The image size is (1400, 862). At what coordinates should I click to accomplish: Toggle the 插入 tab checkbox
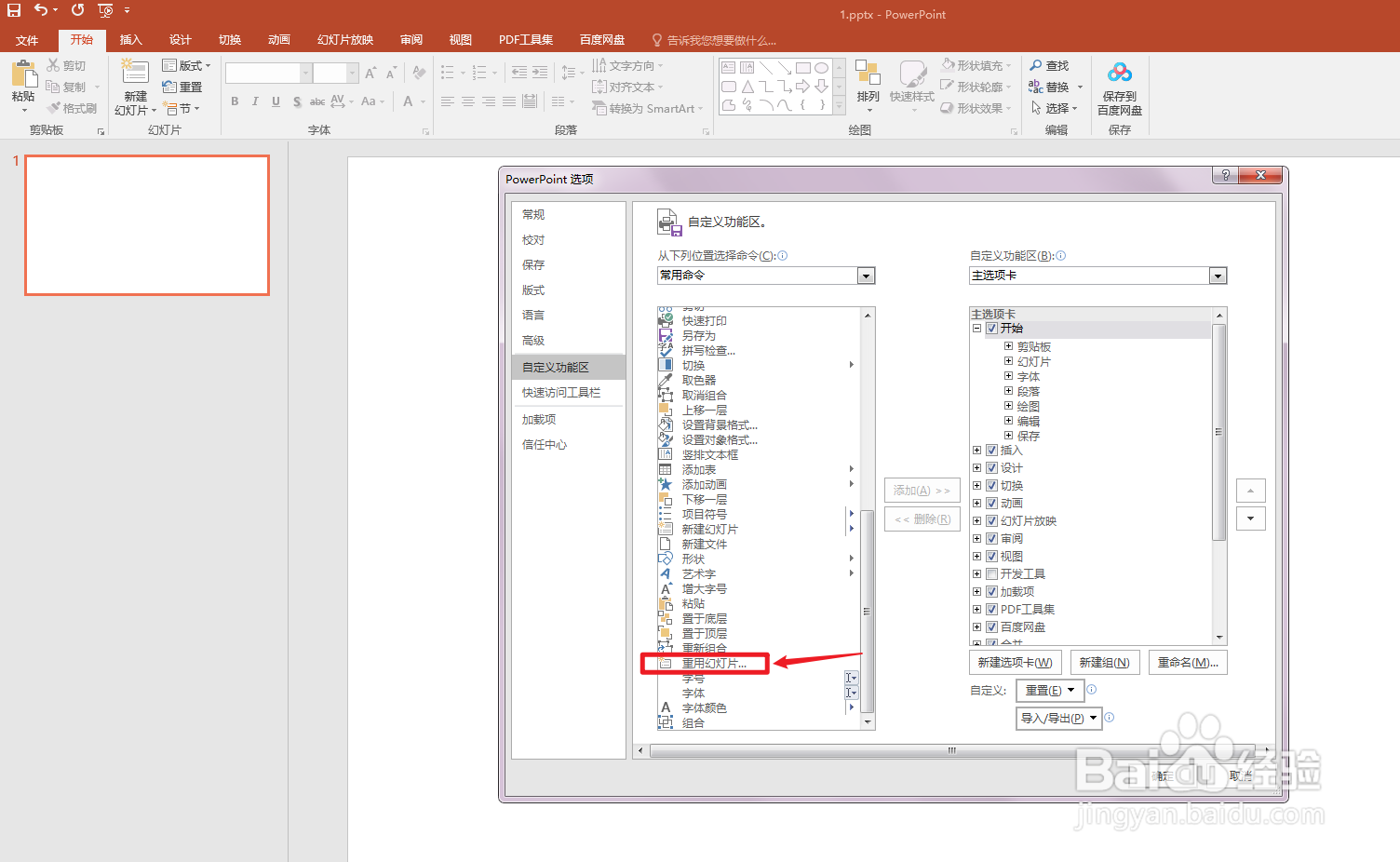click(992, 451)
